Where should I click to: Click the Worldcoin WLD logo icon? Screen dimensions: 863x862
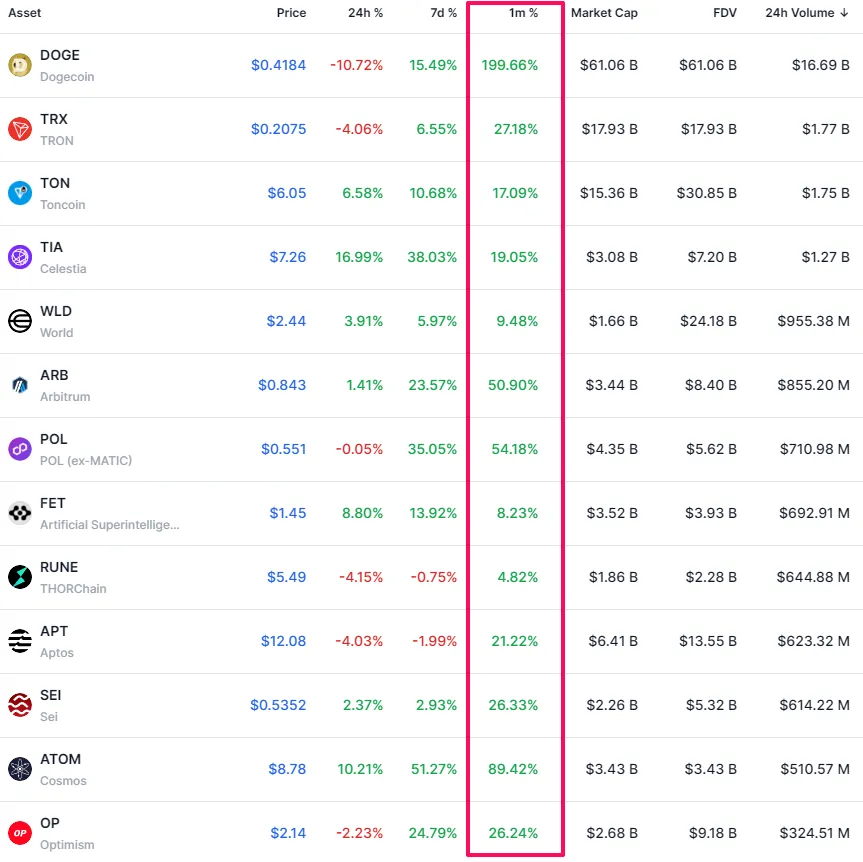click(20, 321)
